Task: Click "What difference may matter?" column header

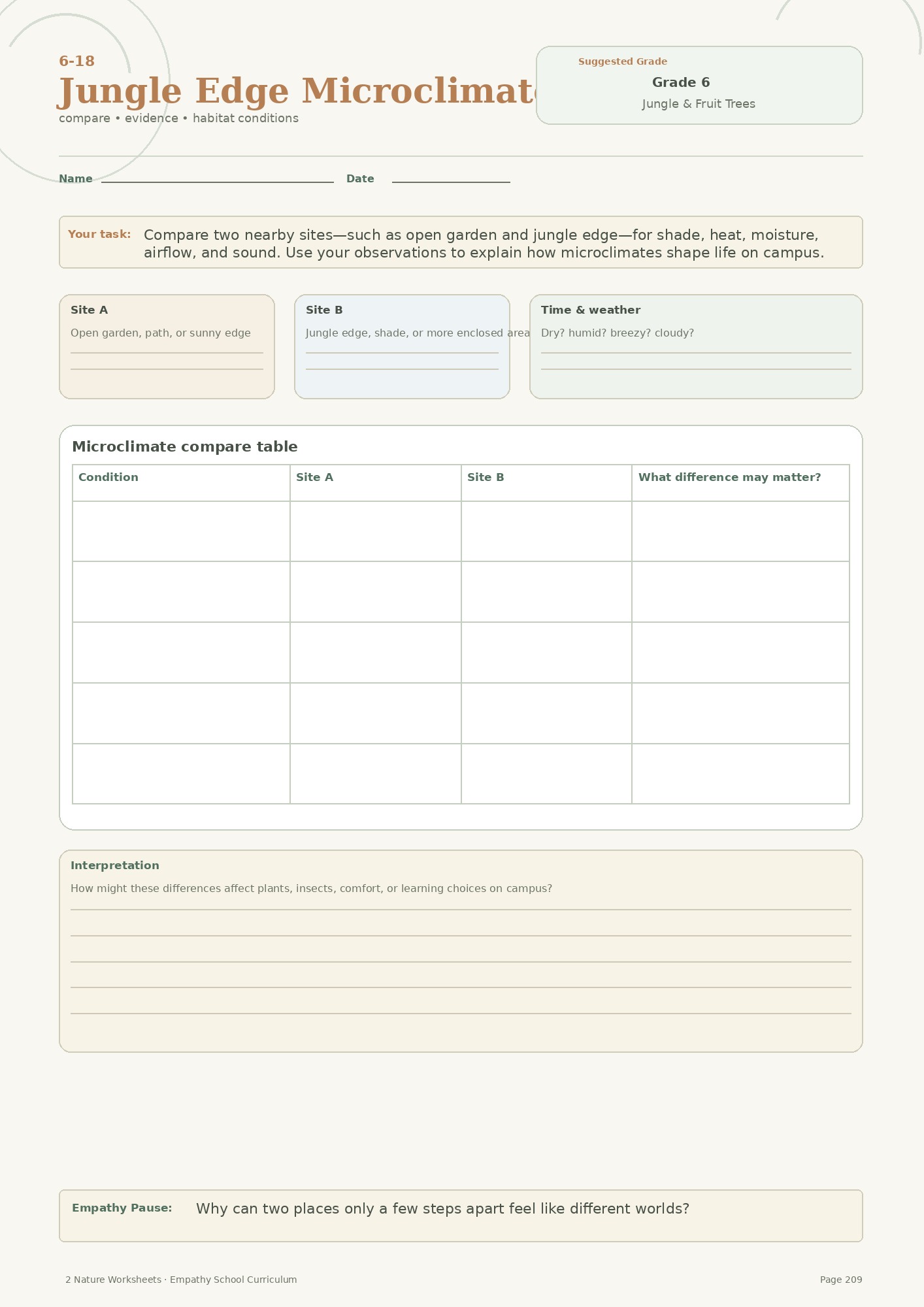Action: click(729, 478)
